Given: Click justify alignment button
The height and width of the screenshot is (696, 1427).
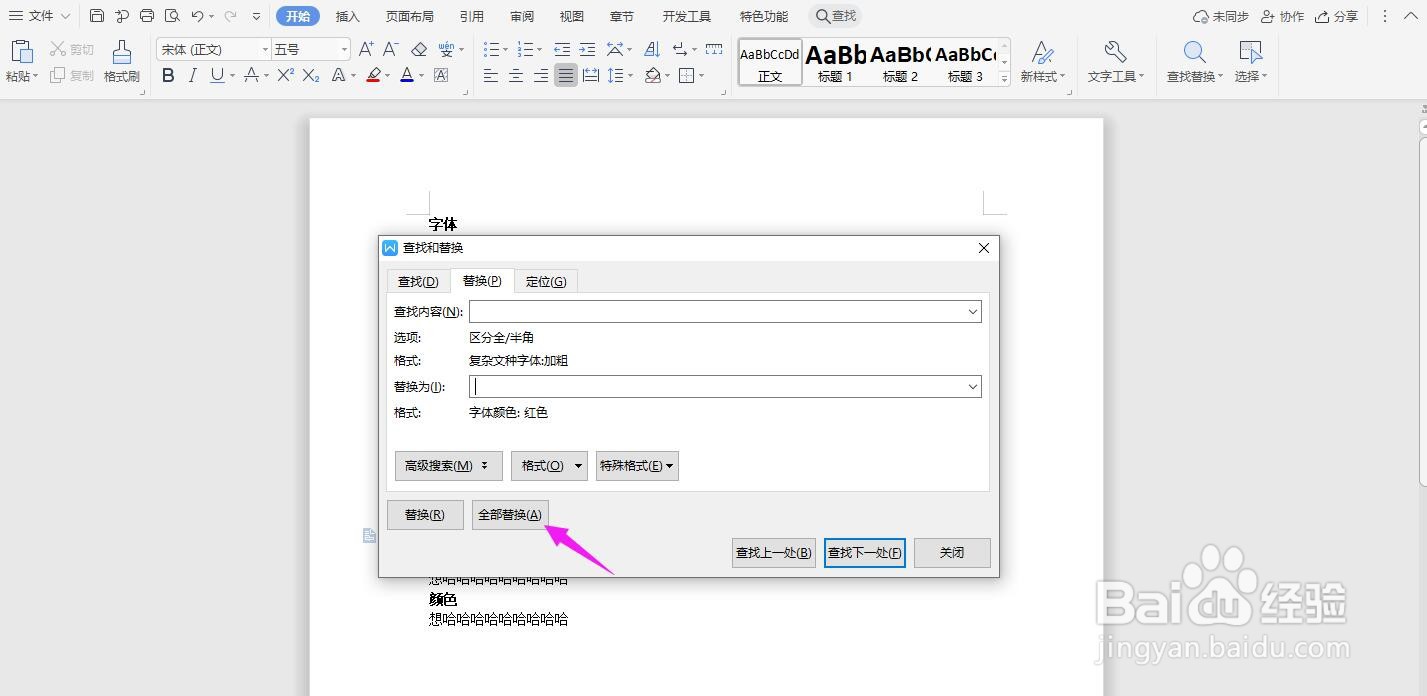Looking at the screenshot, I should click(x=566, y=75).
